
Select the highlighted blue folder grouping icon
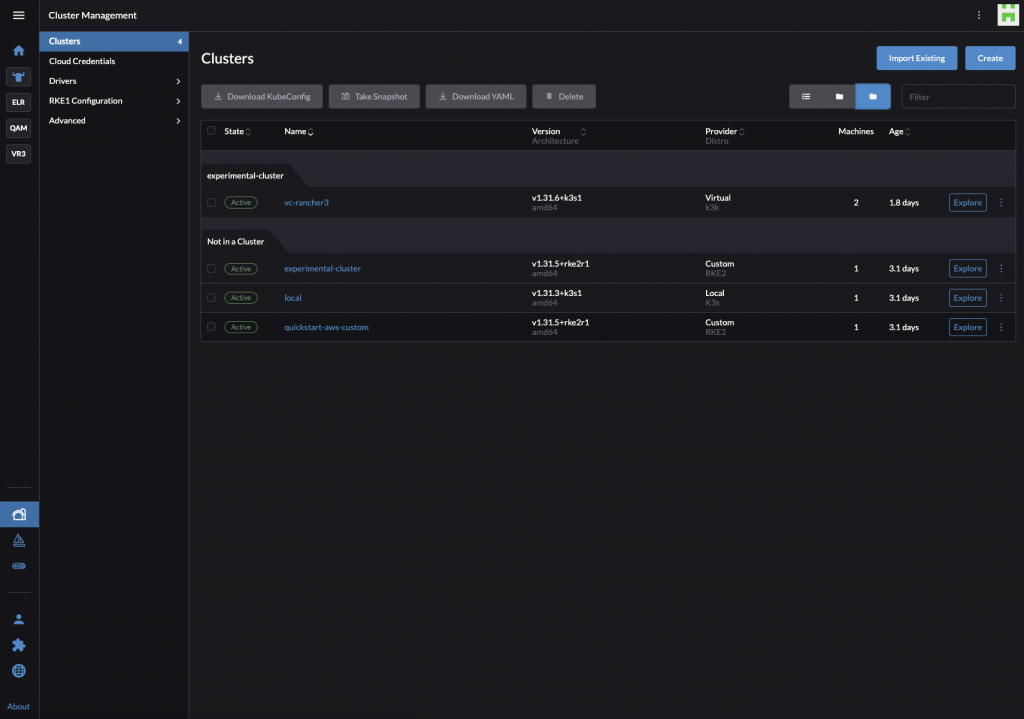click(873, 97)
